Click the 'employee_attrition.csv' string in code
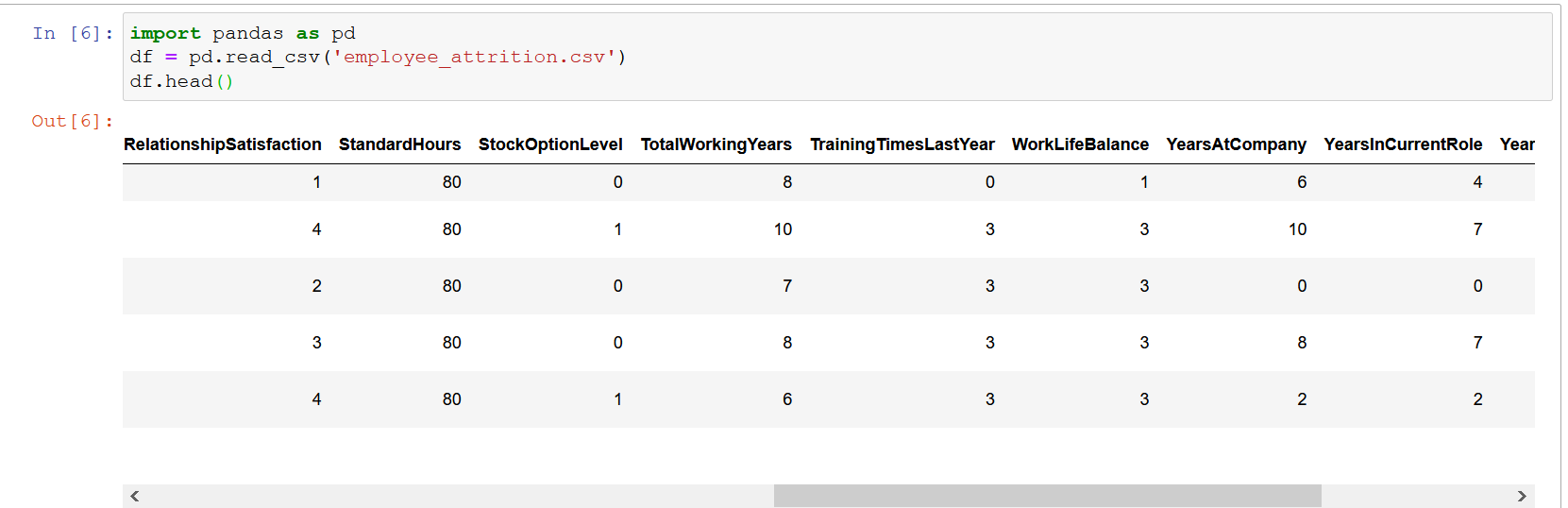 pos(474,57)
